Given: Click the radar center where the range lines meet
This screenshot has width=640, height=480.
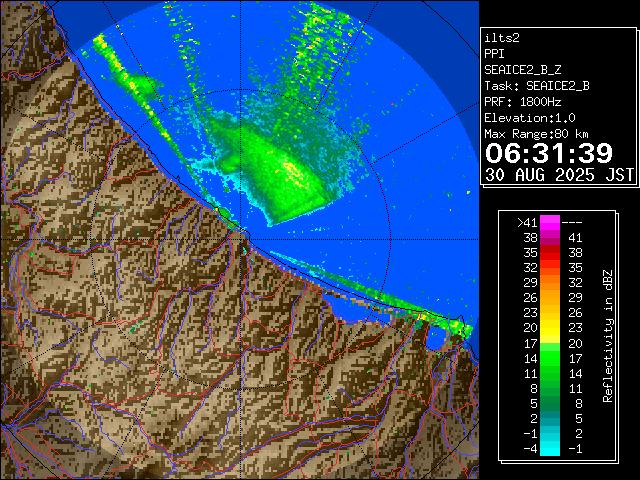Looking at the screenshot, I should pyautogui.click(x=243, y=232).
